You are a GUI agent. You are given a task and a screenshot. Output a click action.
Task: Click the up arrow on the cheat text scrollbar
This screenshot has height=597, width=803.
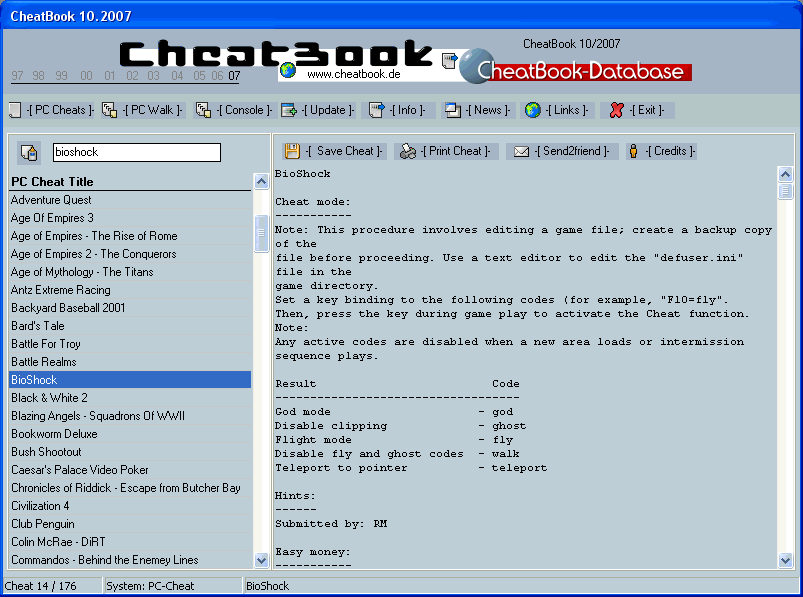(x=785, y=172)
